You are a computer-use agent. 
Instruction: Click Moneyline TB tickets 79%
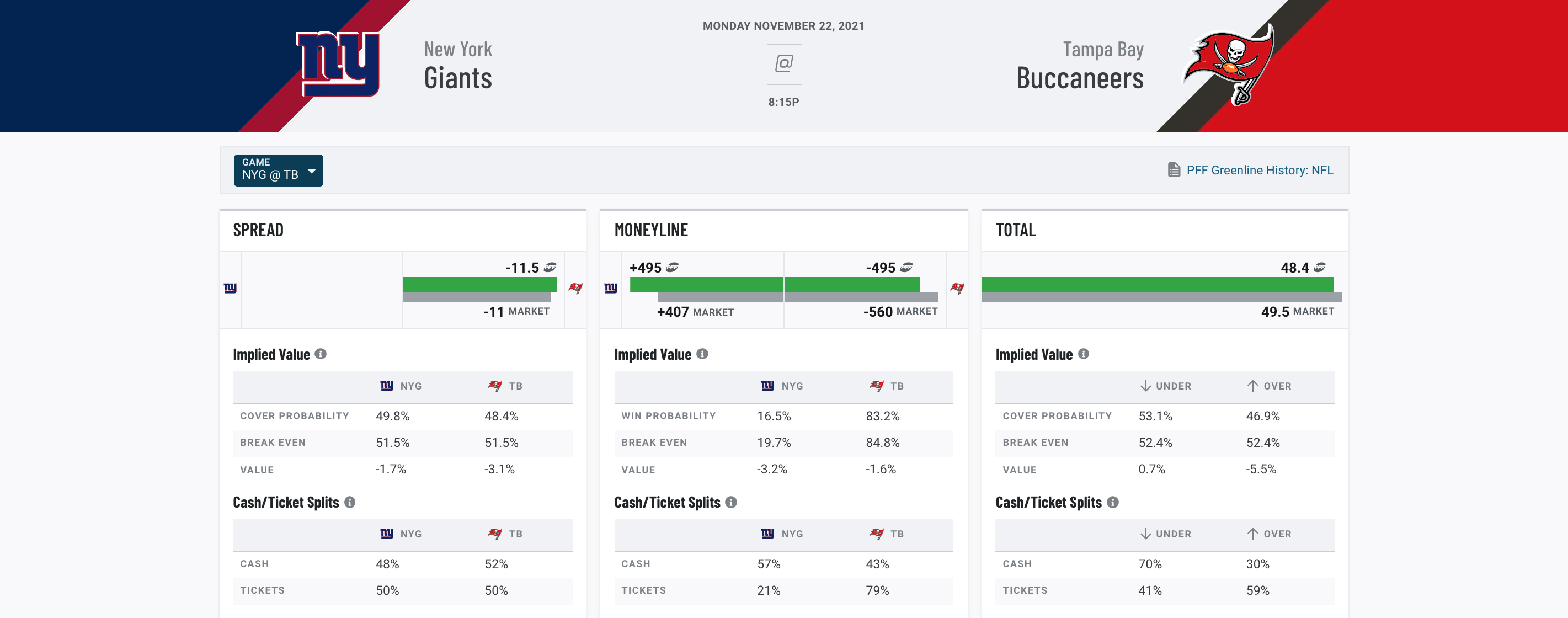[x=877, y=590]
